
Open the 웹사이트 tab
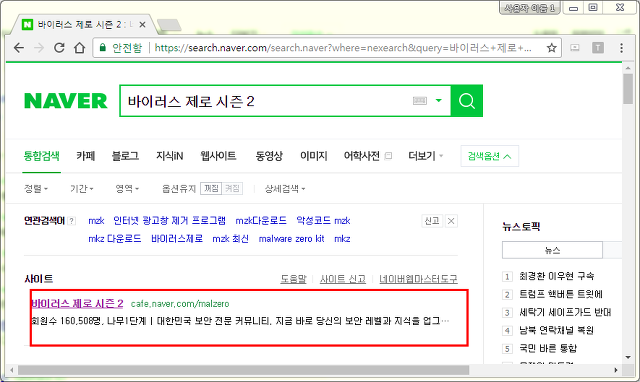[218, 156]
